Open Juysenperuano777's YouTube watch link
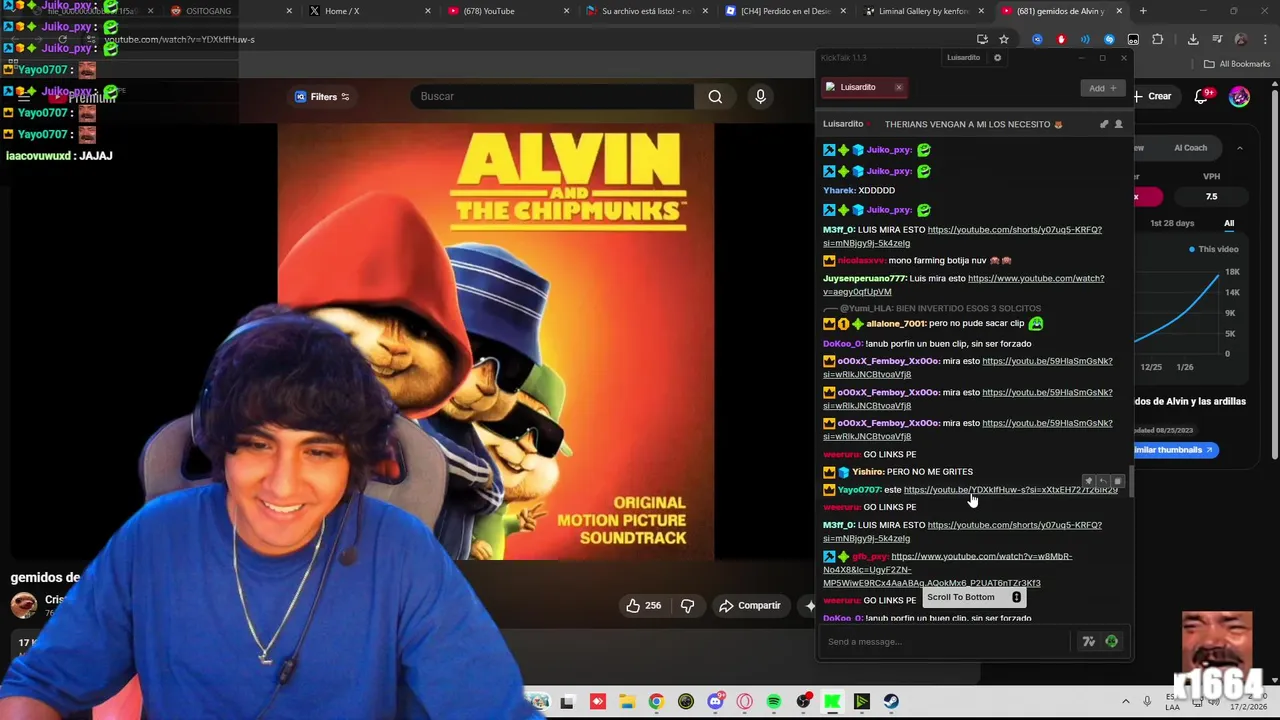This screenshot has width=1280, height=720. click(964, 285)
